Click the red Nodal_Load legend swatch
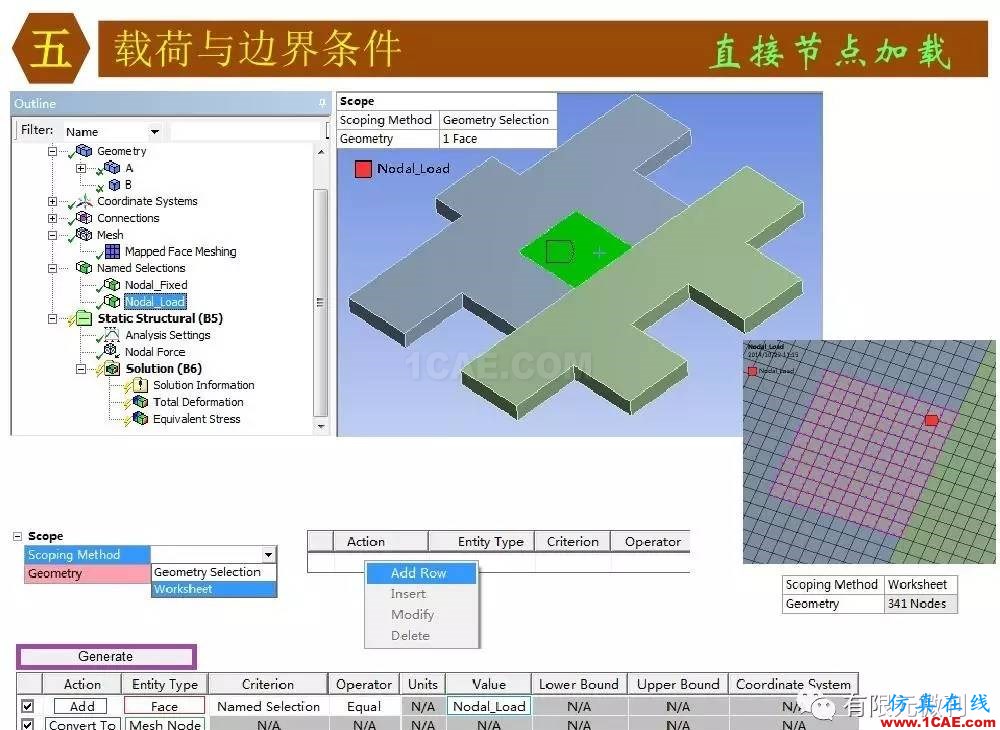Screen dimensions: 1000x730 [363, 169]
